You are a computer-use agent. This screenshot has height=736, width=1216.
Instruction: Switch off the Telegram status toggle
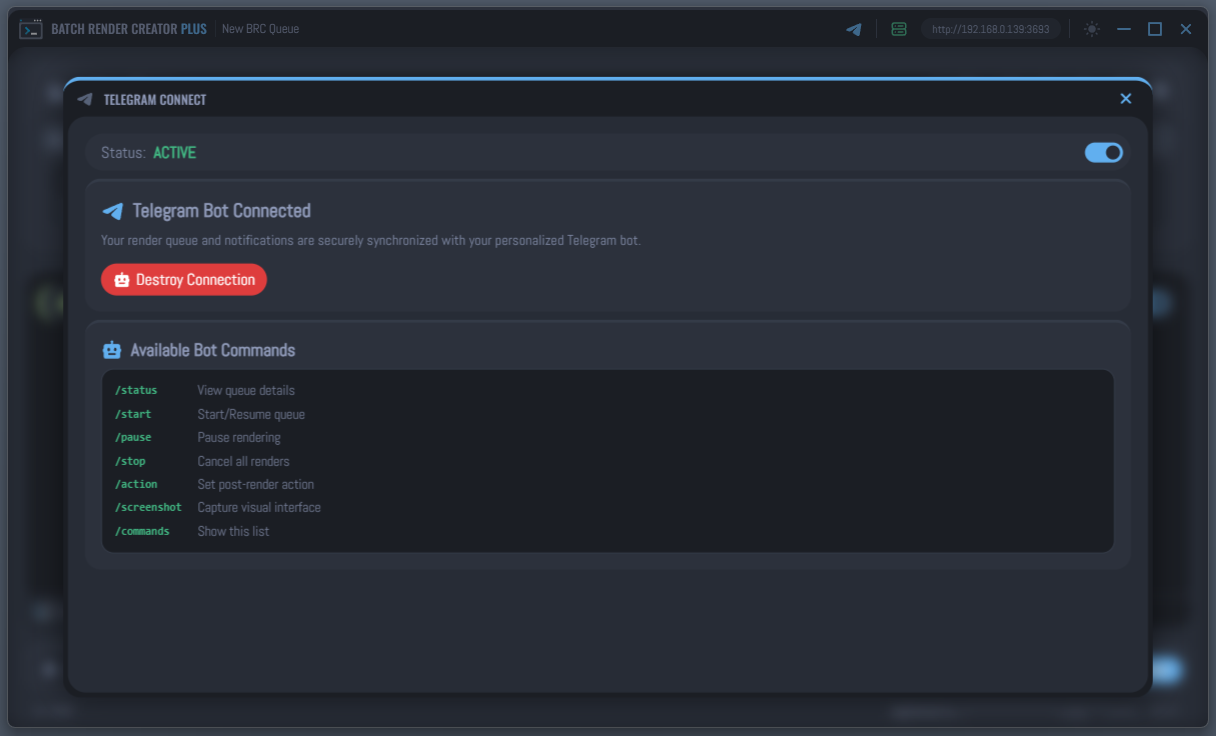click(x=1104, y=152)
